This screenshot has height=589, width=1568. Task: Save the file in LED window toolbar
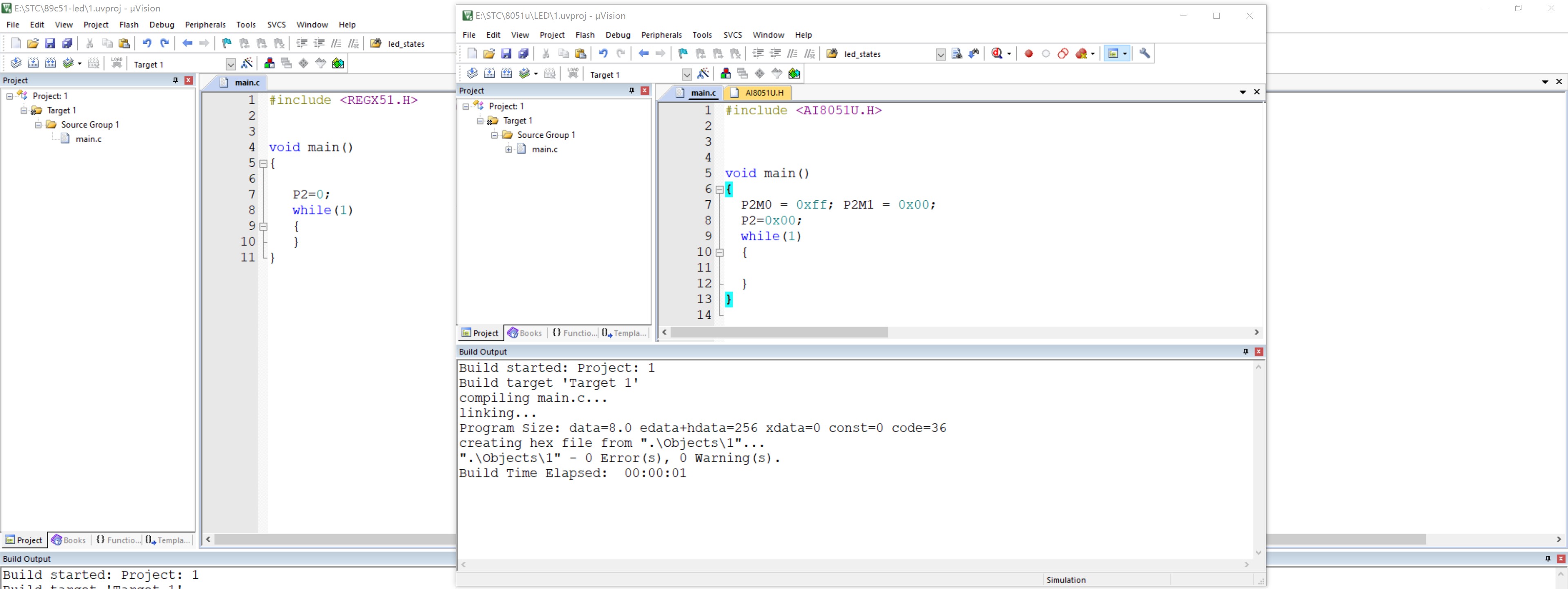[x=506, y=54]
